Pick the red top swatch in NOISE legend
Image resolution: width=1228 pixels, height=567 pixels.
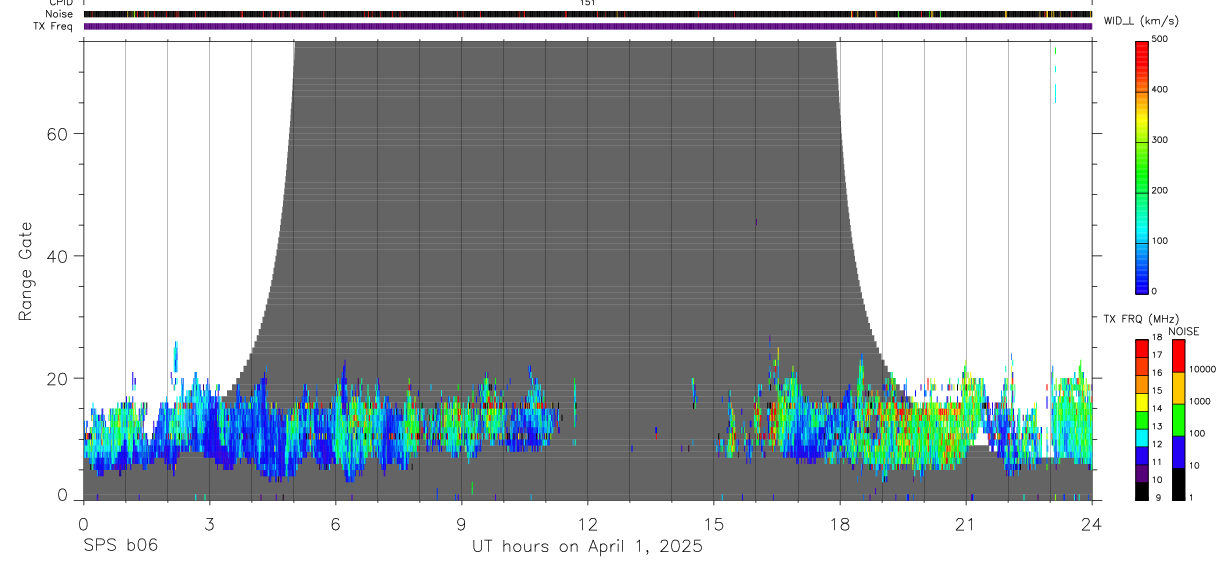pos(1178,356)
